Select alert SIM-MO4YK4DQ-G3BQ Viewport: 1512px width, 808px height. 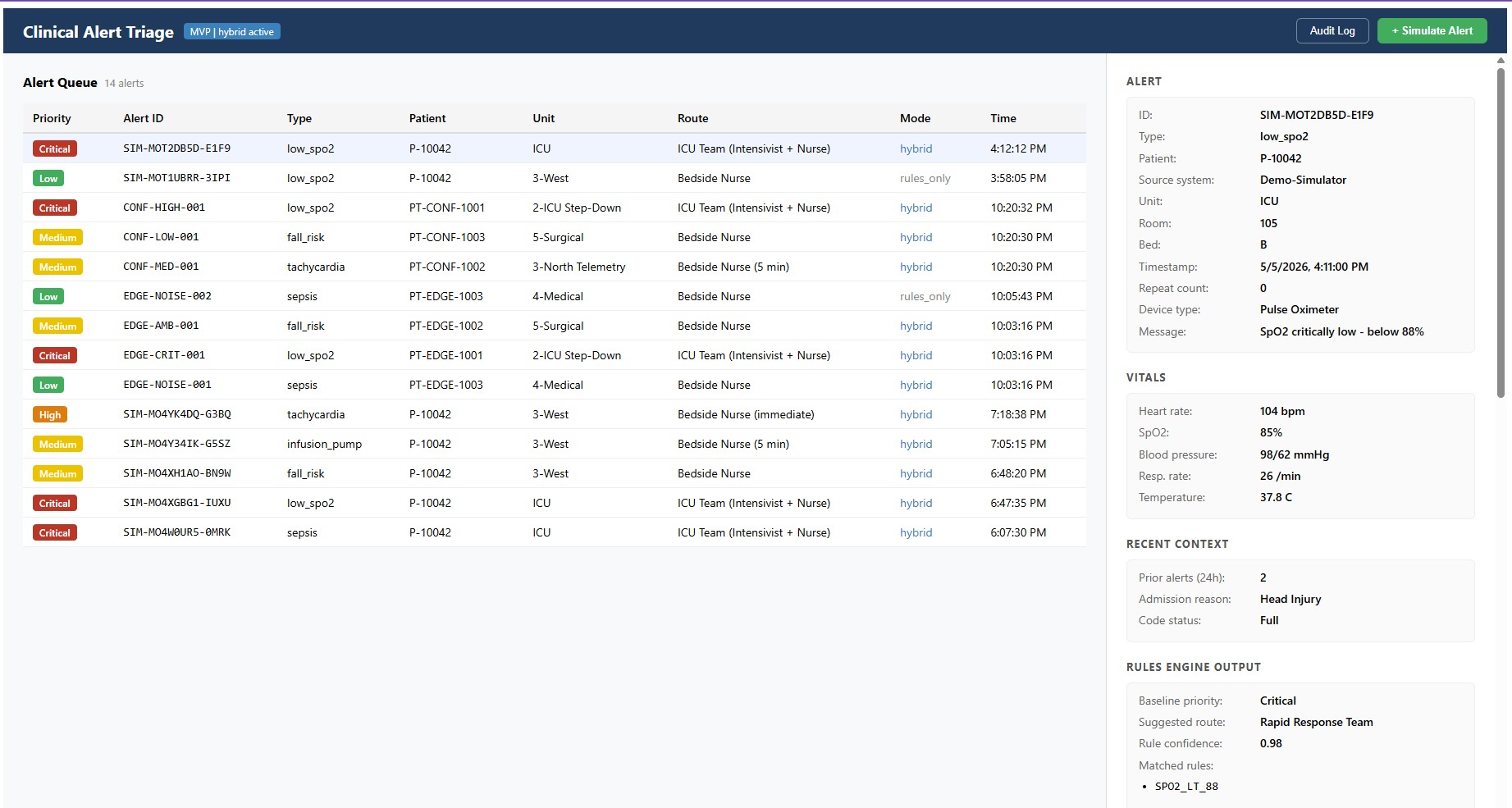pyautogui.click(x=554, y=414)
